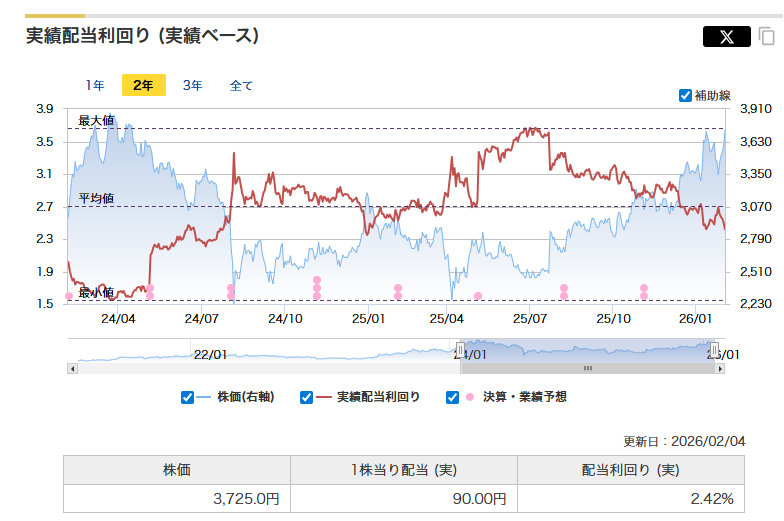Switch to the 3年 period tab
The width and height of the screenshot is (784, 521).
(x=192, y=85)
